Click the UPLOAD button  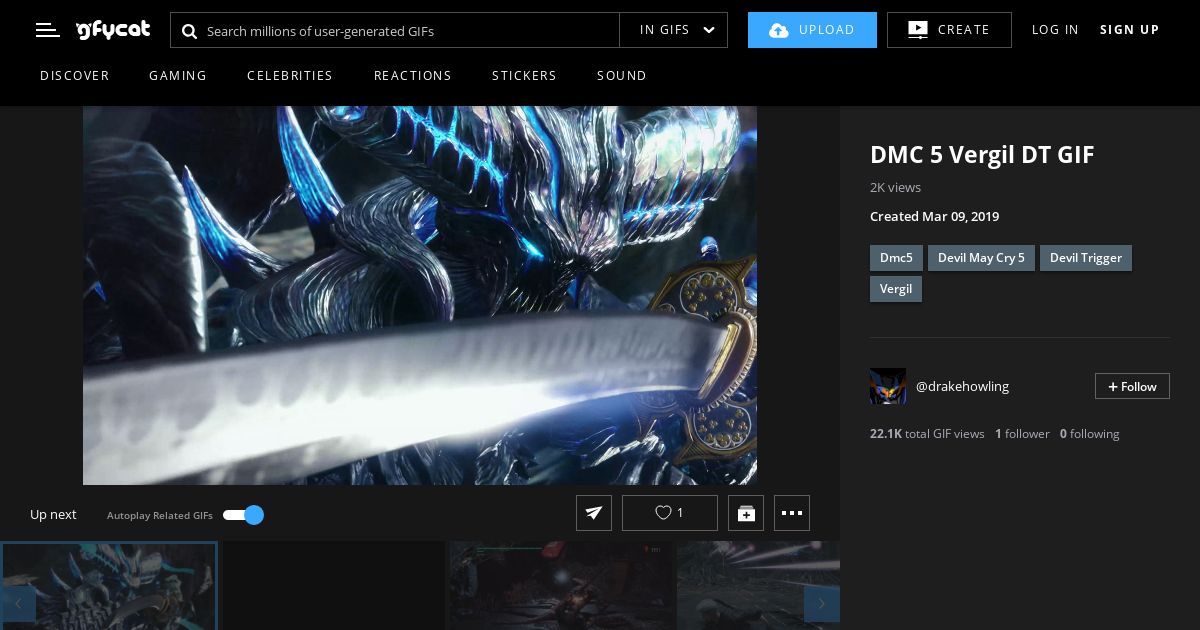tap(812, 30)
